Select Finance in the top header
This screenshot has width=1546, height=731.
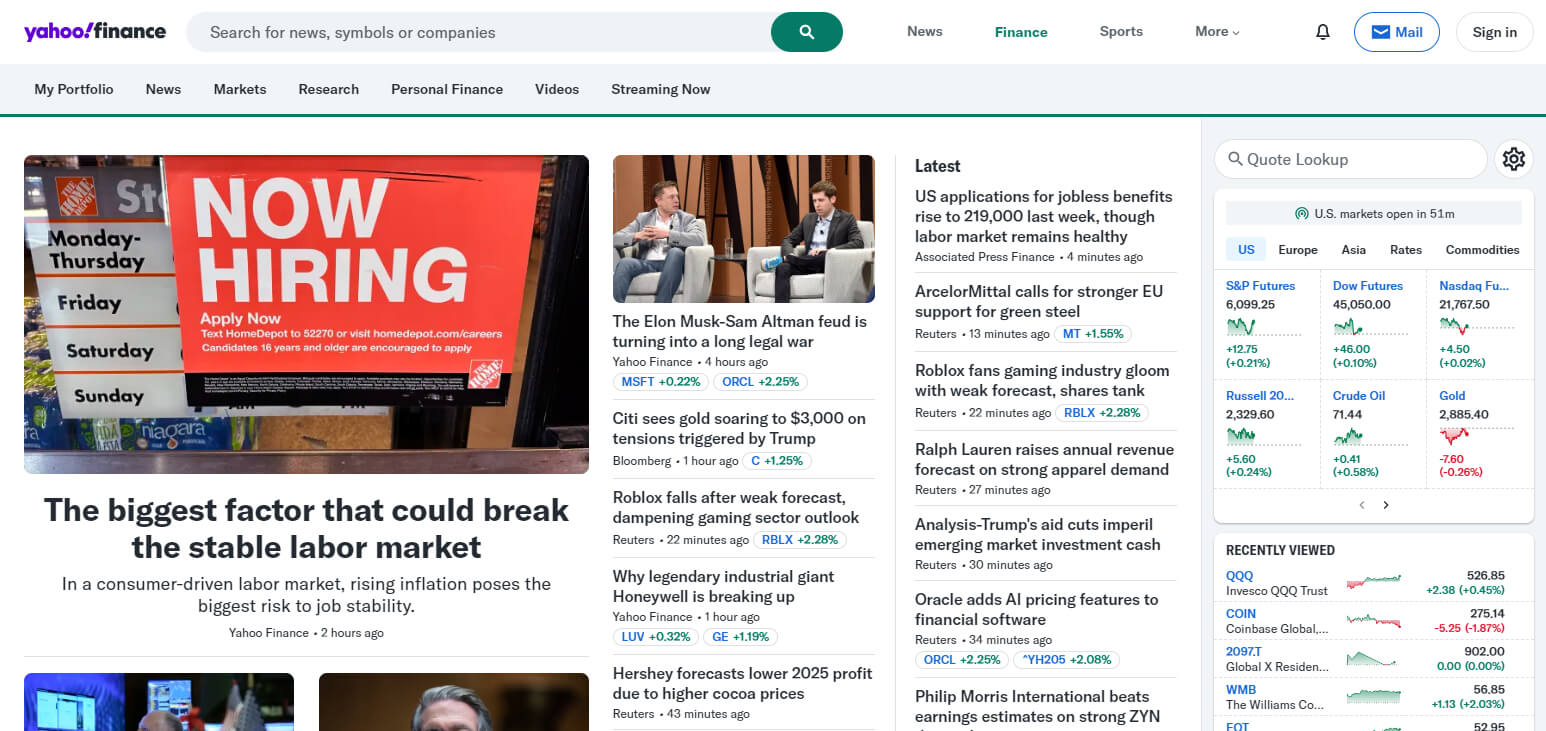point(1021,32)
